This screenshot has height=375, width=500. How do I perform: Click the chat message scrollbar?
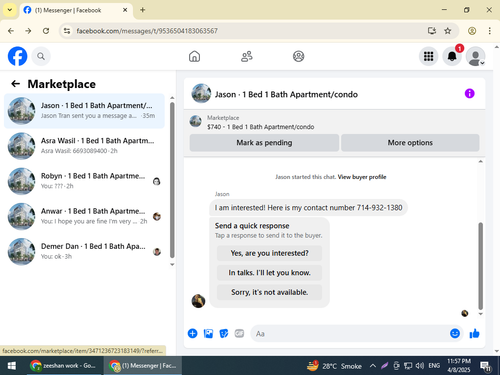tap(480, 266)
